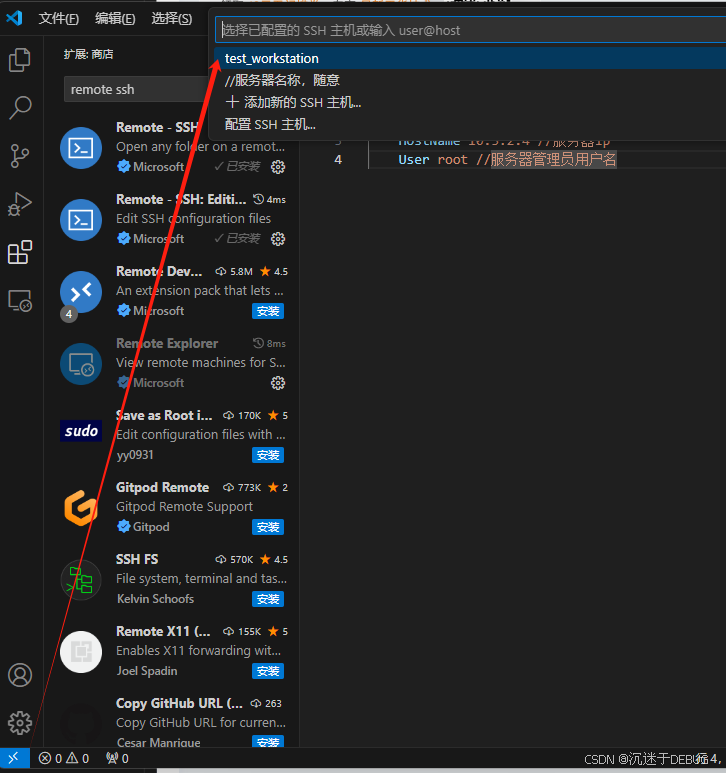The height and width of the screenshot is (773, 726).
Task: Click the Remote - SSH: Editing extension icon
Action: pyautogui.click(x=81, y=220)
